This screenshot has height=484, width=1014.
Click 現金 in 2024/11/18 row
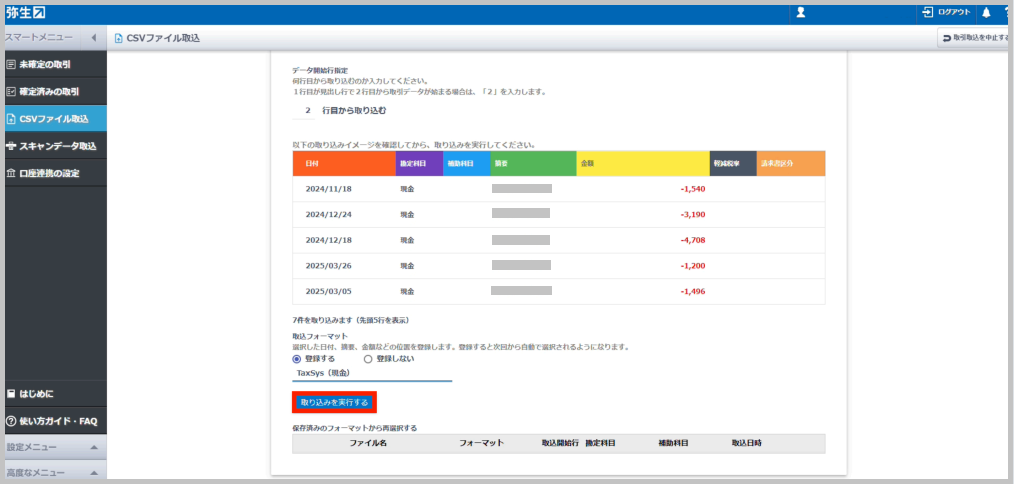[407, 189]
